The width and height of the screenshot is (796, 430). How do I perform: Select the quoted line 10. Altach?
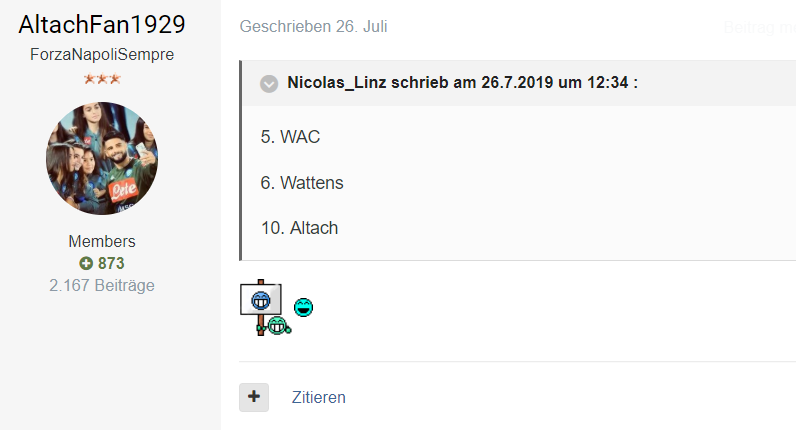point(300,228)
